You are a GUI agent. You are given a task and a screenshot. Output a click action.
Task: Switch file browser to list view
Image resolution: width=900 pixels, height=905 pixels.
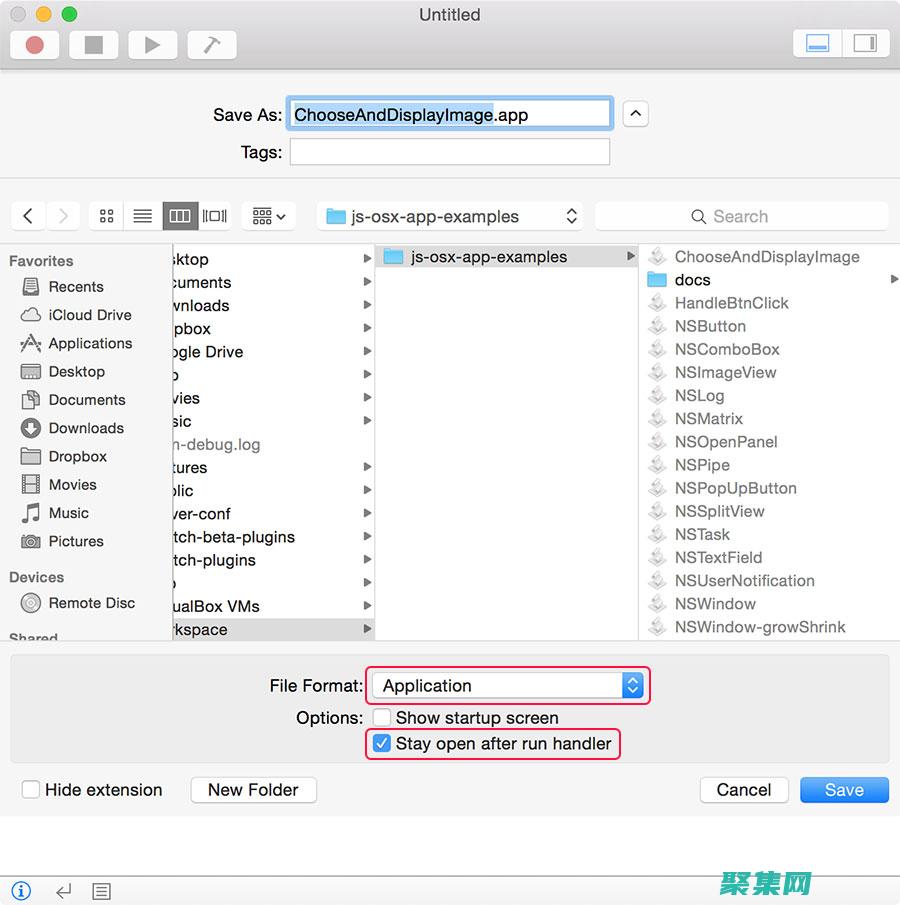143,216
